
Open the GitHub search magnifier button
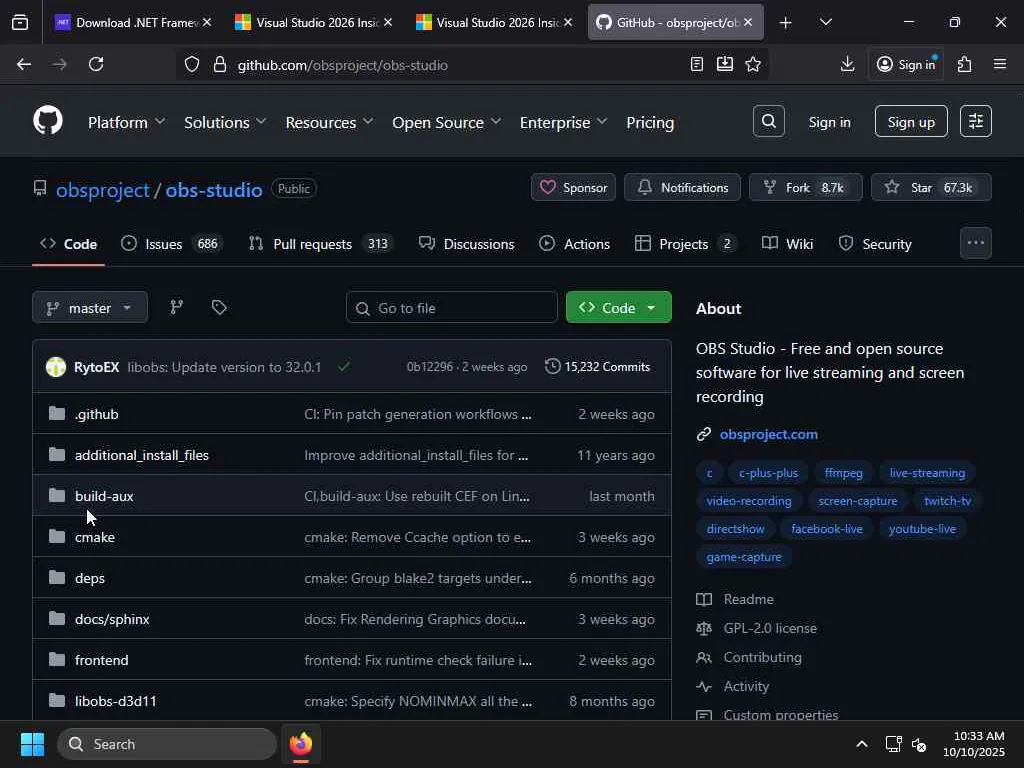(769, 121)
